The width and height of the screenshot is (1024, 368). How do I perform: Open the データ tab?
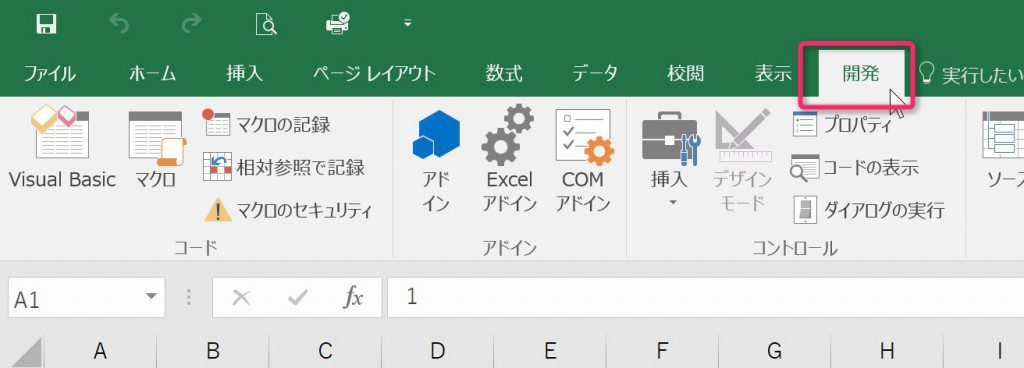(x=595, y=73)
